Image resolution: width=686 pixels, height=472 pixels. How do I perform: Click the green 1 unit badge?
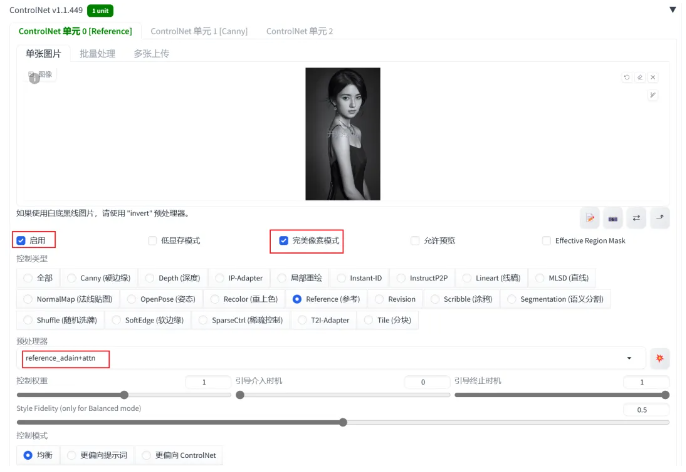(100, 10)
